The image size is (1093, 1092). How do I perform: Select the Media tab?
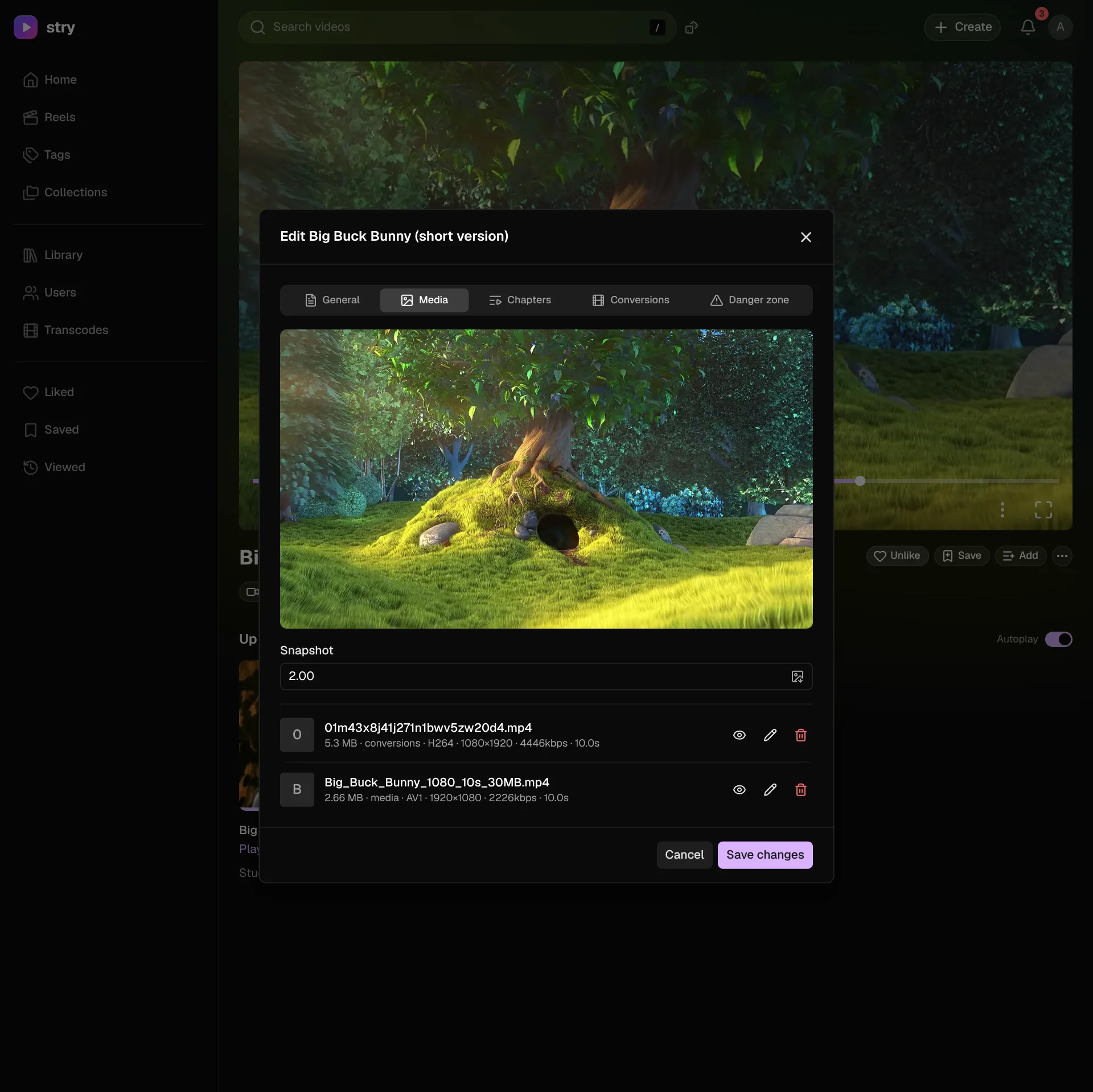tap(424, 300)
